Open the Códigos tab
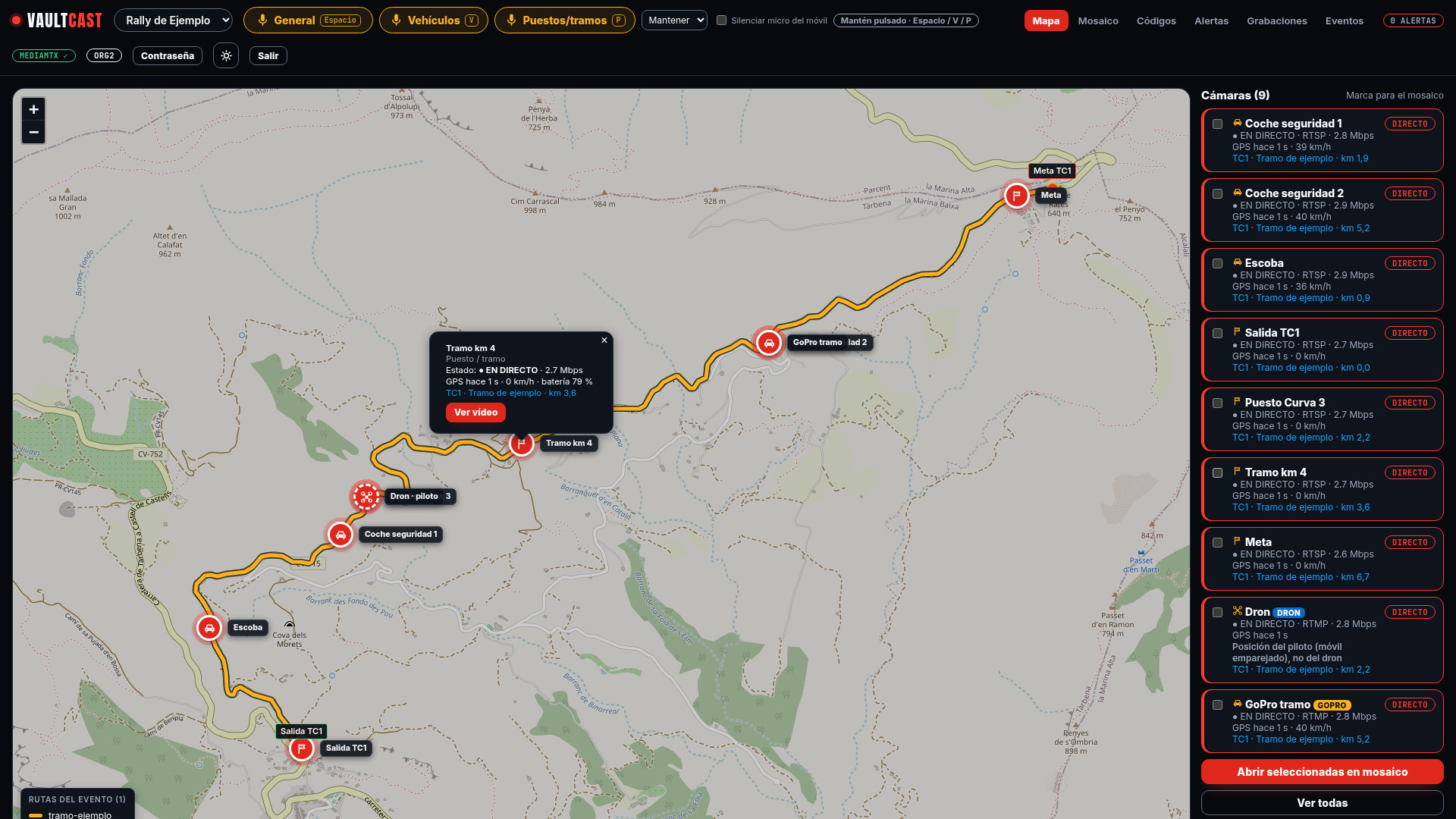 pos(1156,20)
